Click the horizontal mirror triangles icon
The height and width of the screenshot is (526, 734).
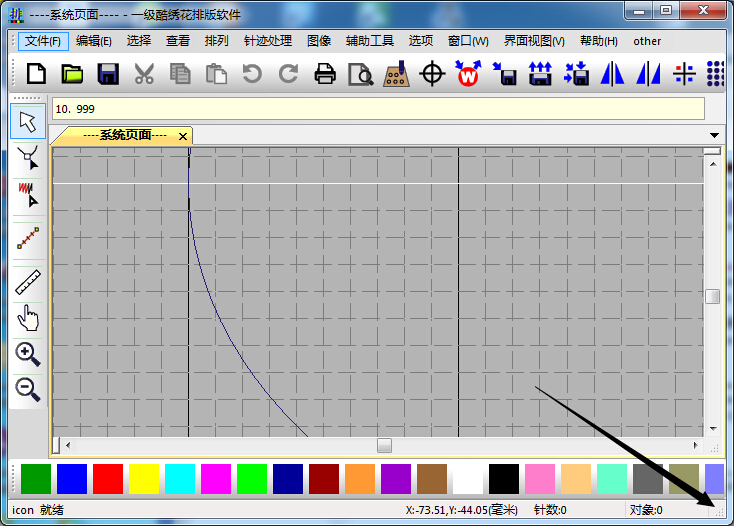click(x=612, y=73)
